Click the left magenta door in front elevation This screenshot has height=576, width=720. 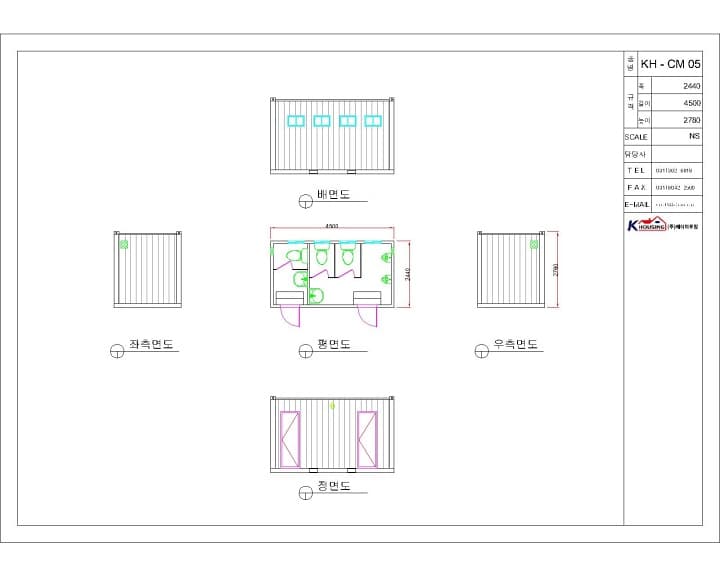(290, 439)
